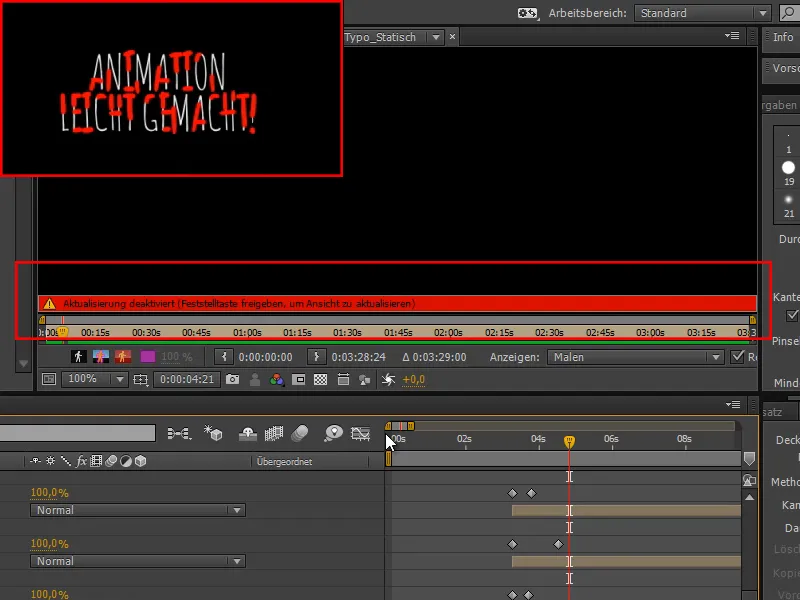
Task: Open the grid and guide options icon
Action: point(140,380)
